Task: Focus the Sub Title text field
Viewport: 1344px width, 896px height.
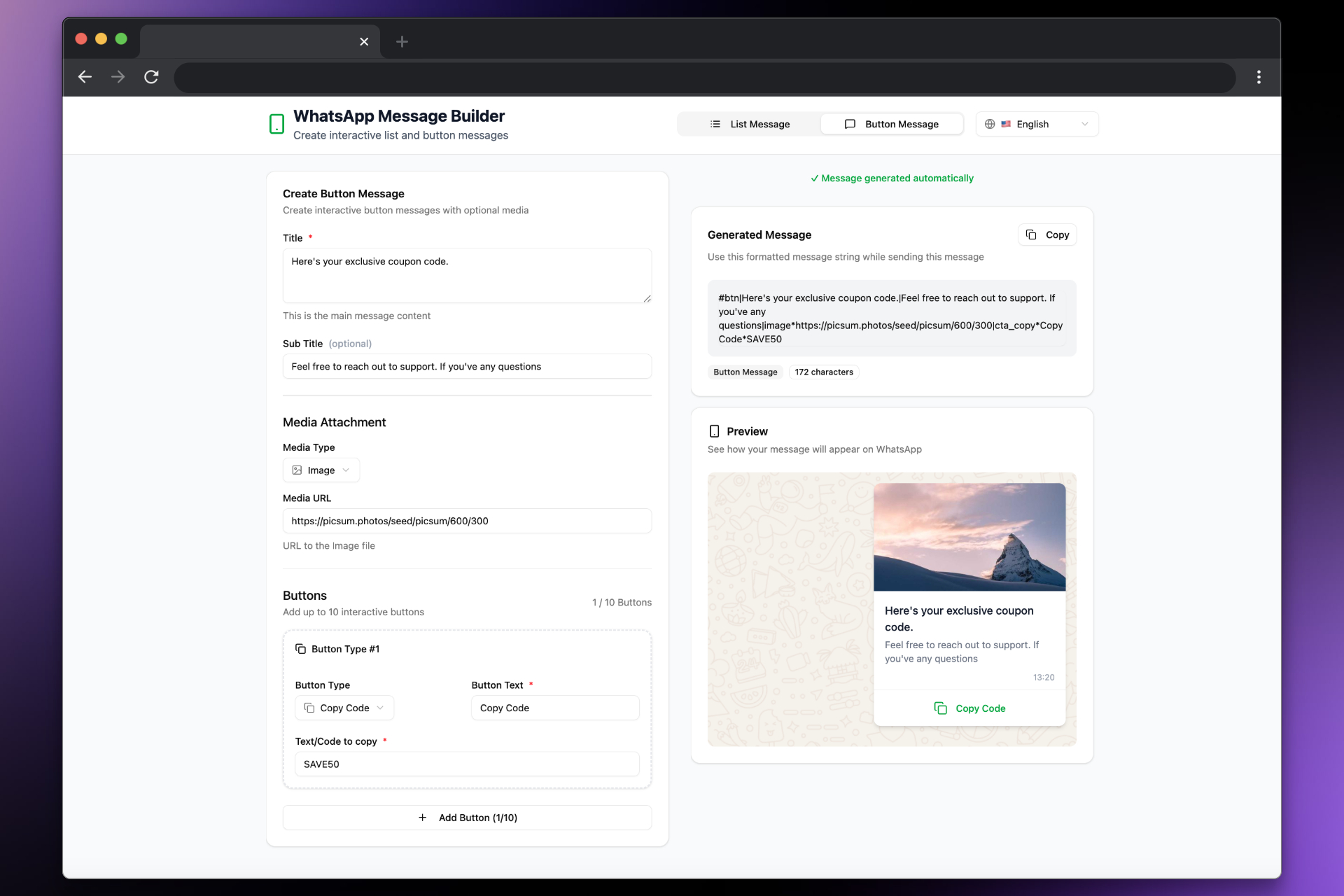Action: click(467, 366)
